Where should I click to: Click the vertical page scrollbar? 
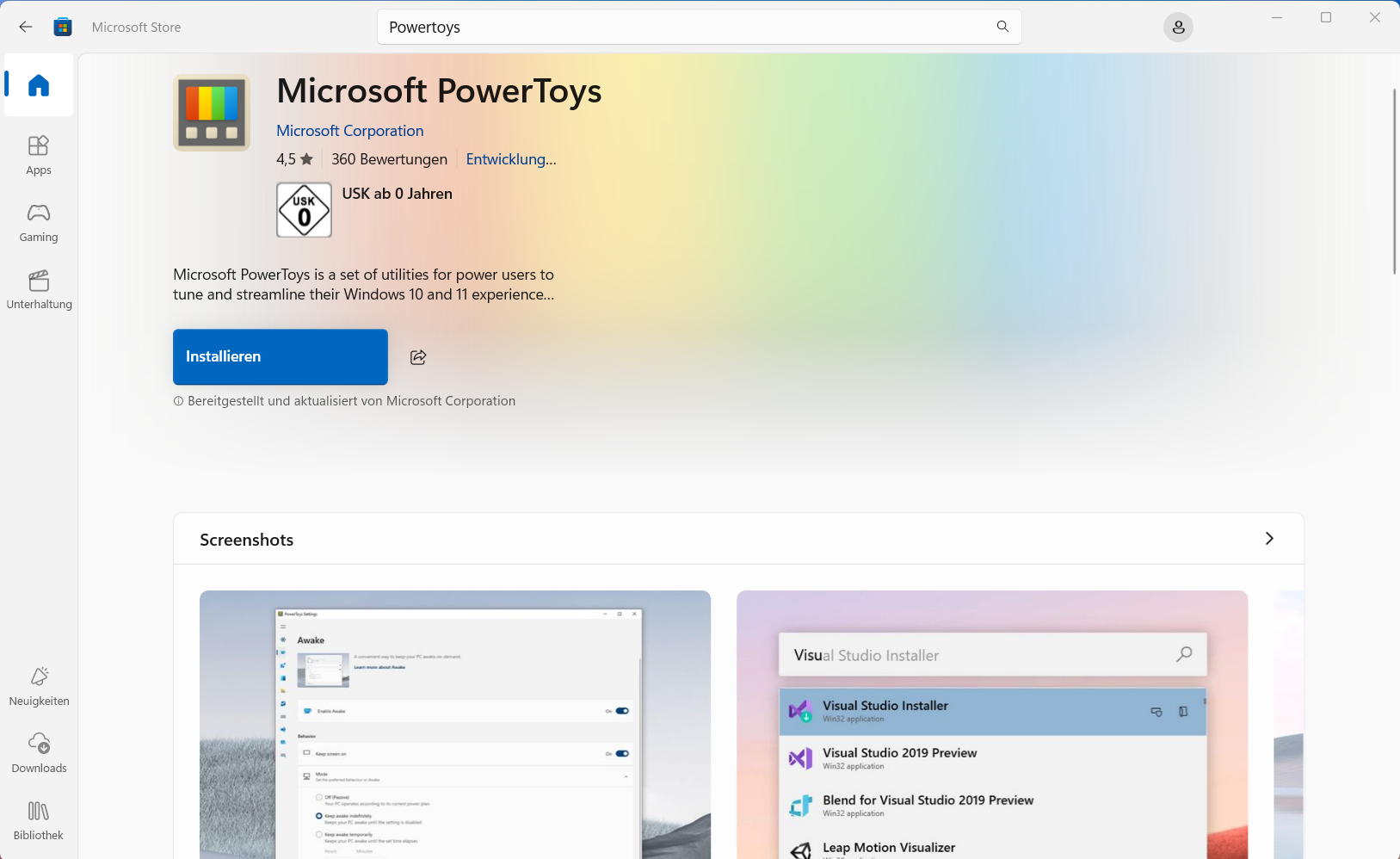[1394, 181]
